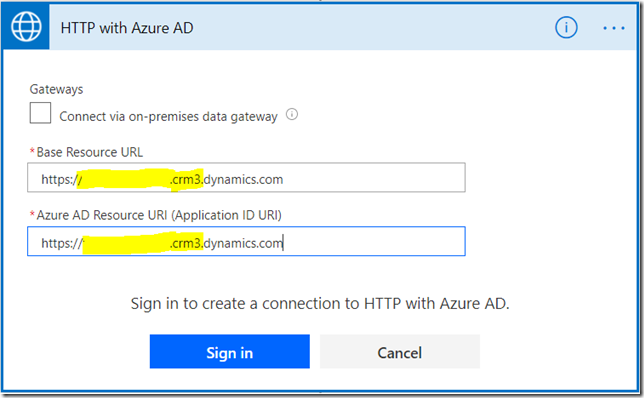
Task: Click the Base Resource URL field
Action: coord(246,177)
